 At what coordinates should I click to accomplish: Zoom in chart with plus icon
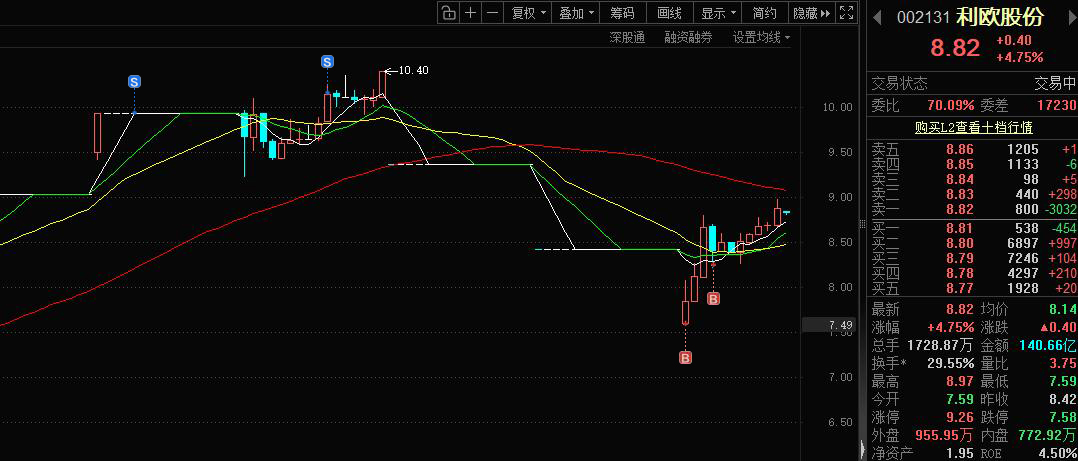[470, 12]
